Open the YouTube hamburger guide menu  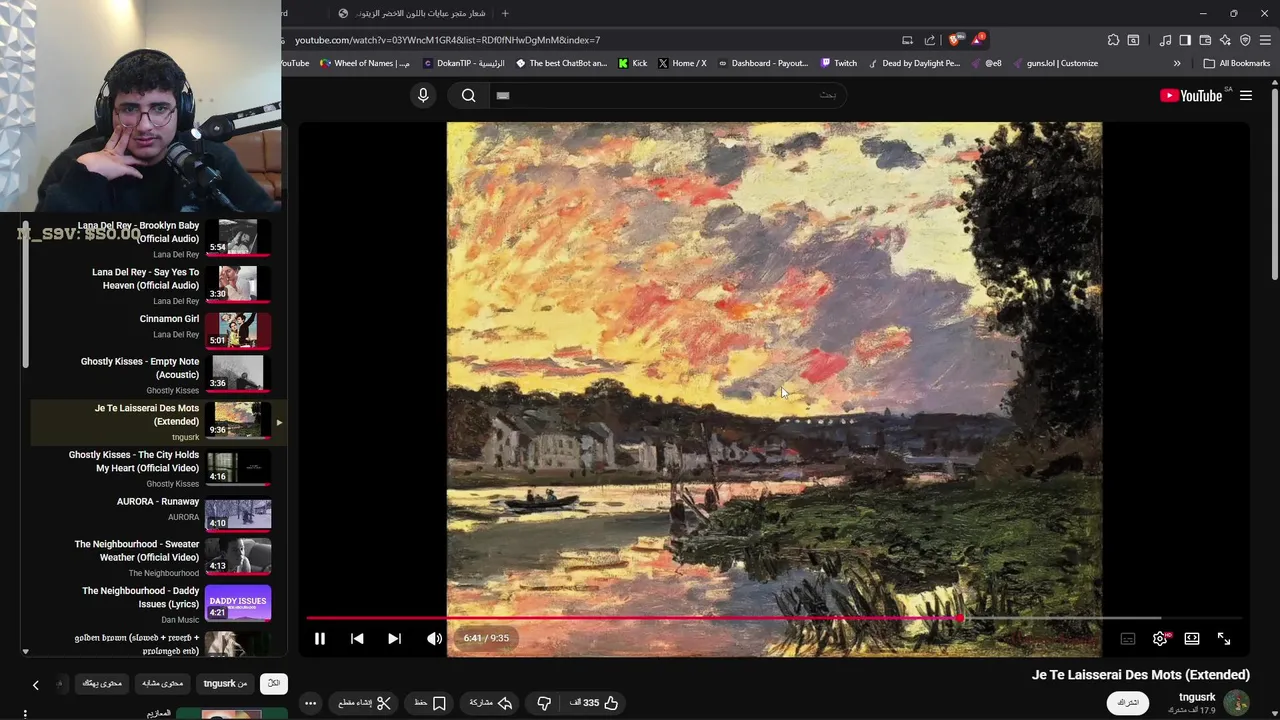tap(1246, 95)
